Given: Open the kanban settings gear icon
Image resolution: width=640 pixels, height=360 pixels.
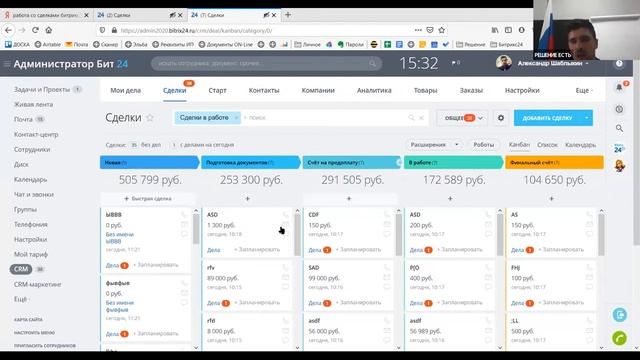Looking at the screenshot, I should [501, 118].
